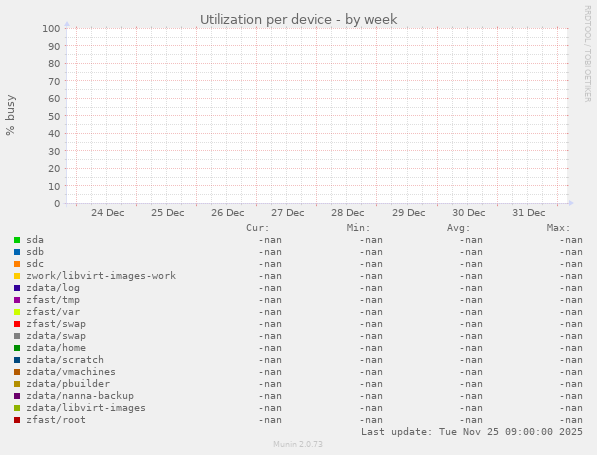Select the zdata/swap legend label
This screenshot has width=597, height=455.
[56, 336]
